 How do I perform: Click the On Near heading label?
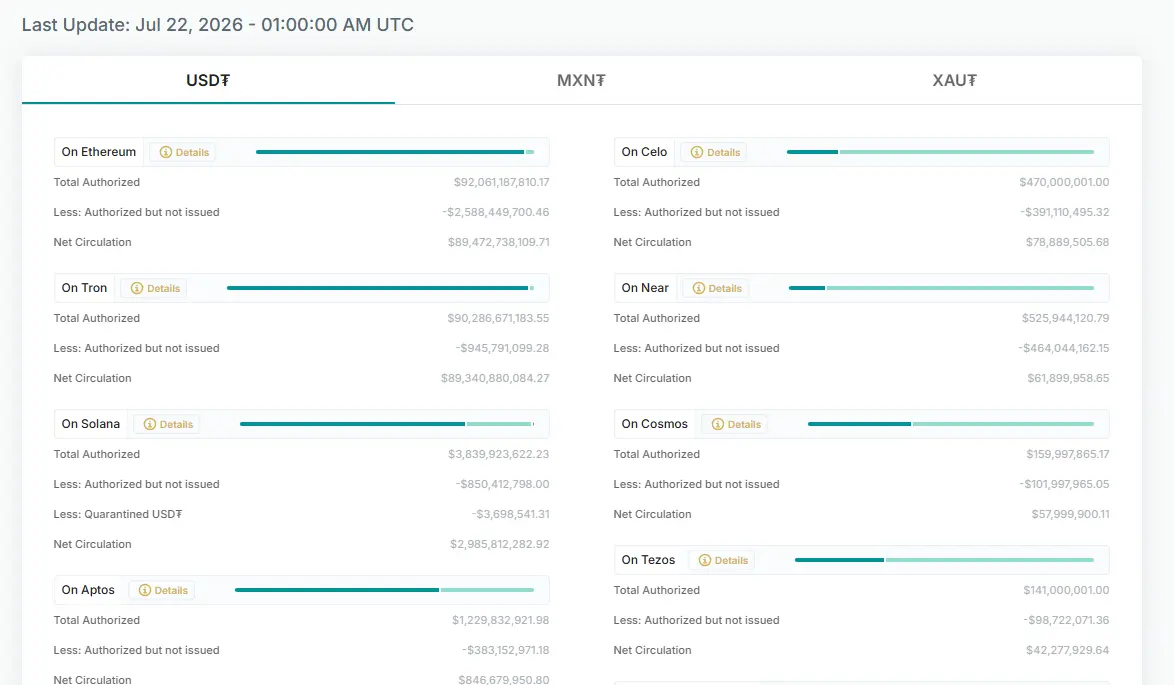pos(645,288)
